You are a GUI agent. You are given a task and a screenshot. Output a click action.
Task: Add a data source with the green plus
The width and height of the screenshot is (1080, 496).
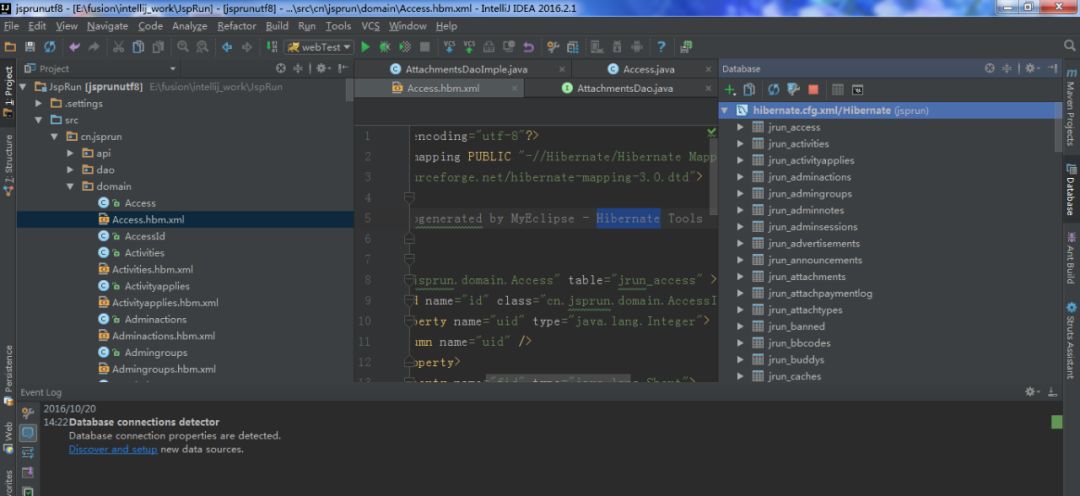click(730, 90)
